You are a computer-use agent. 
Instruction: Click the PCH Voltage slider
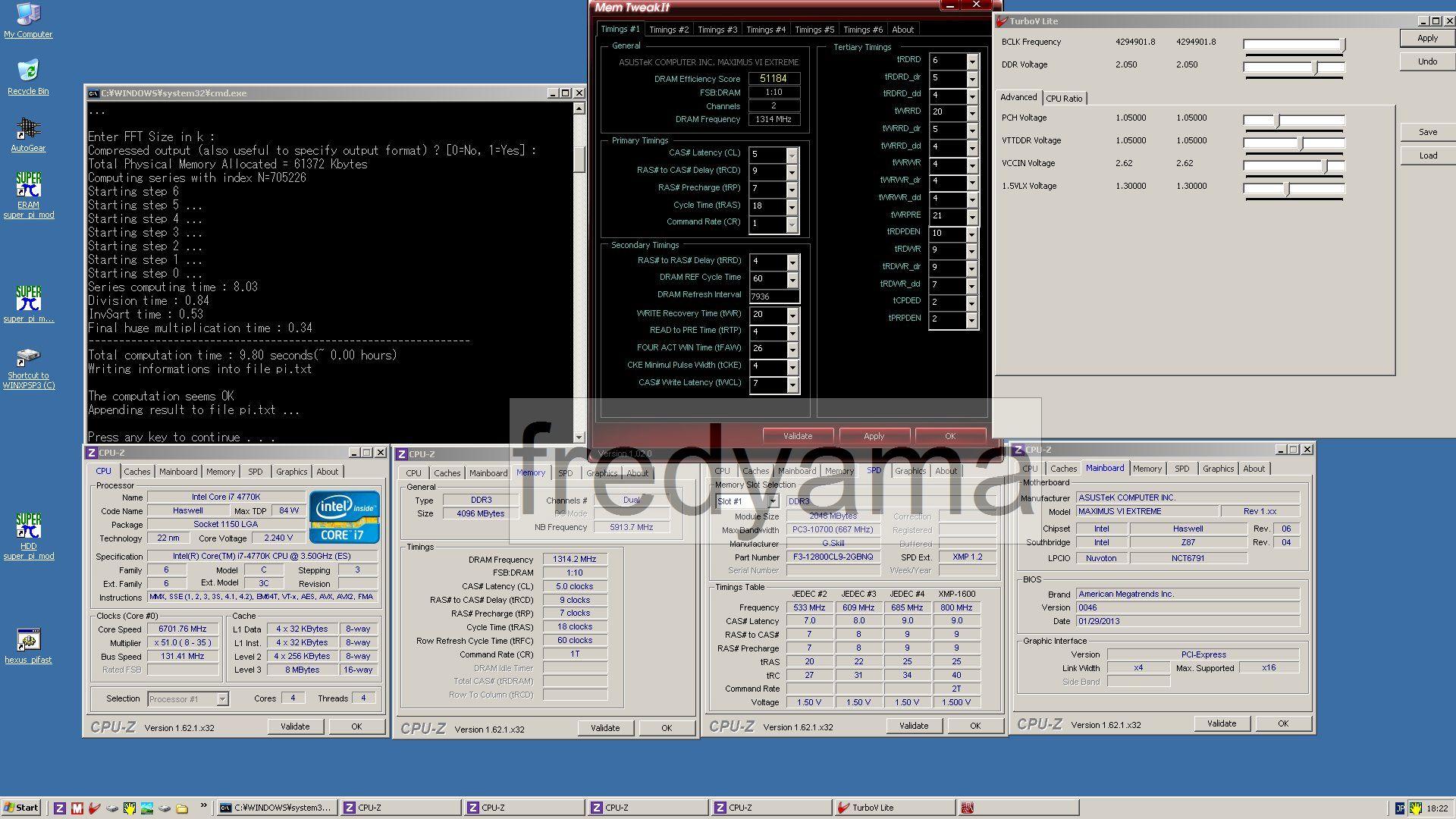pyautogui.click(x=1294, y=122)
